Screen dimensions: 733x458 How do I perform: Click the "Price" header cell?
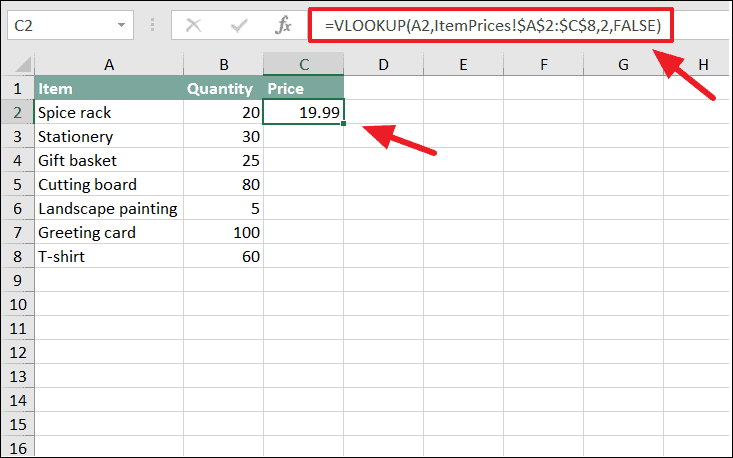[x=304, y=88]
